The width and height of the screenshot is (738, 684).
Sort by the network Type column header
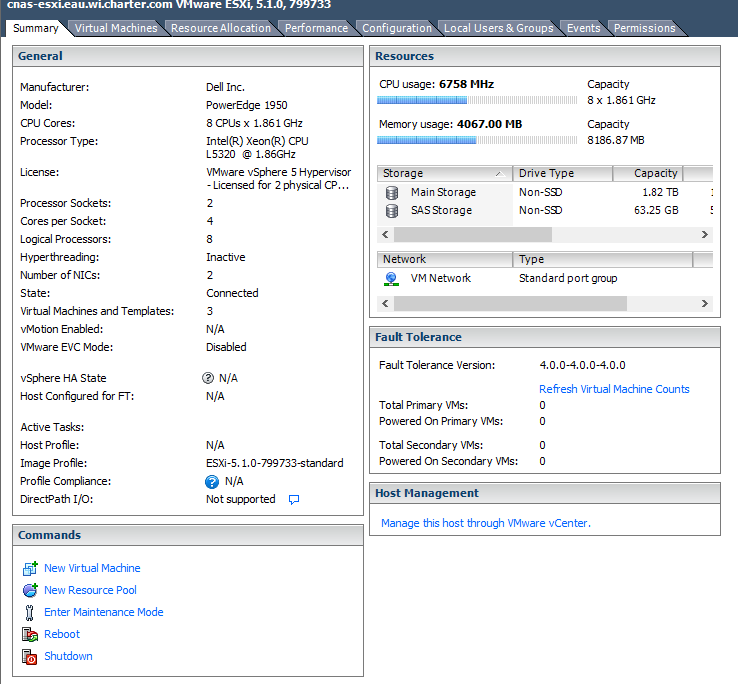point(602,259)
